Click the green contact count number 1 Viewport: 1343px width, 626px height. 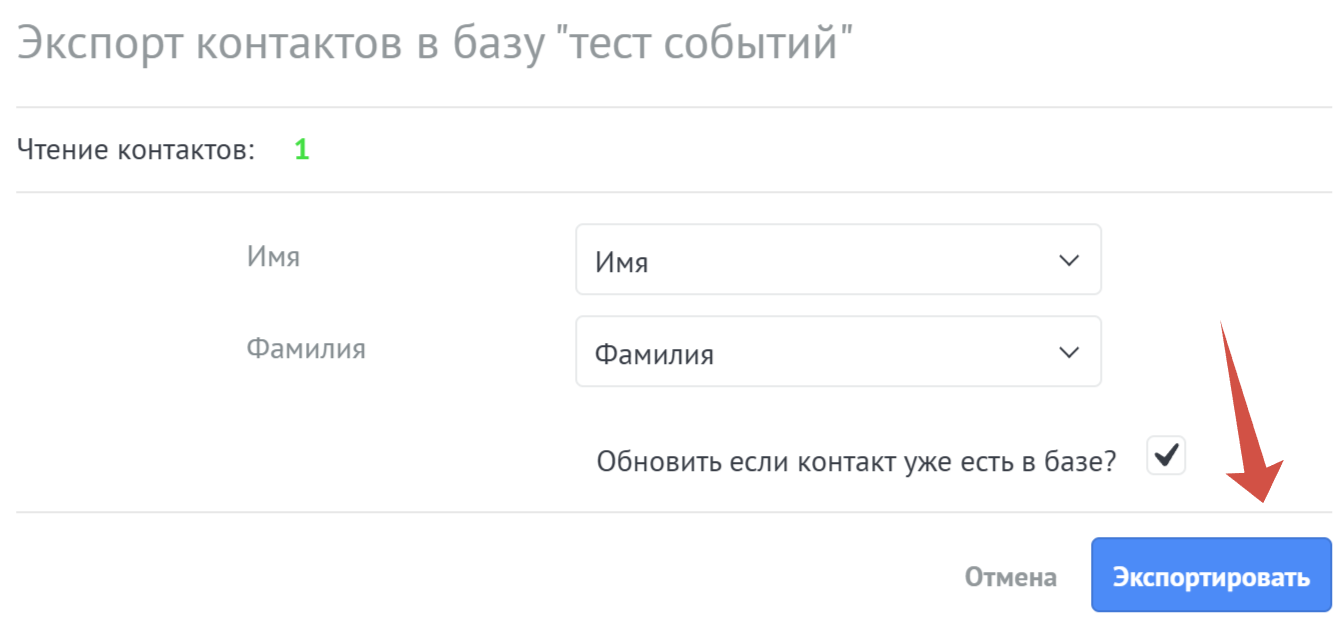pyautogui.click(x=301, y=151)
